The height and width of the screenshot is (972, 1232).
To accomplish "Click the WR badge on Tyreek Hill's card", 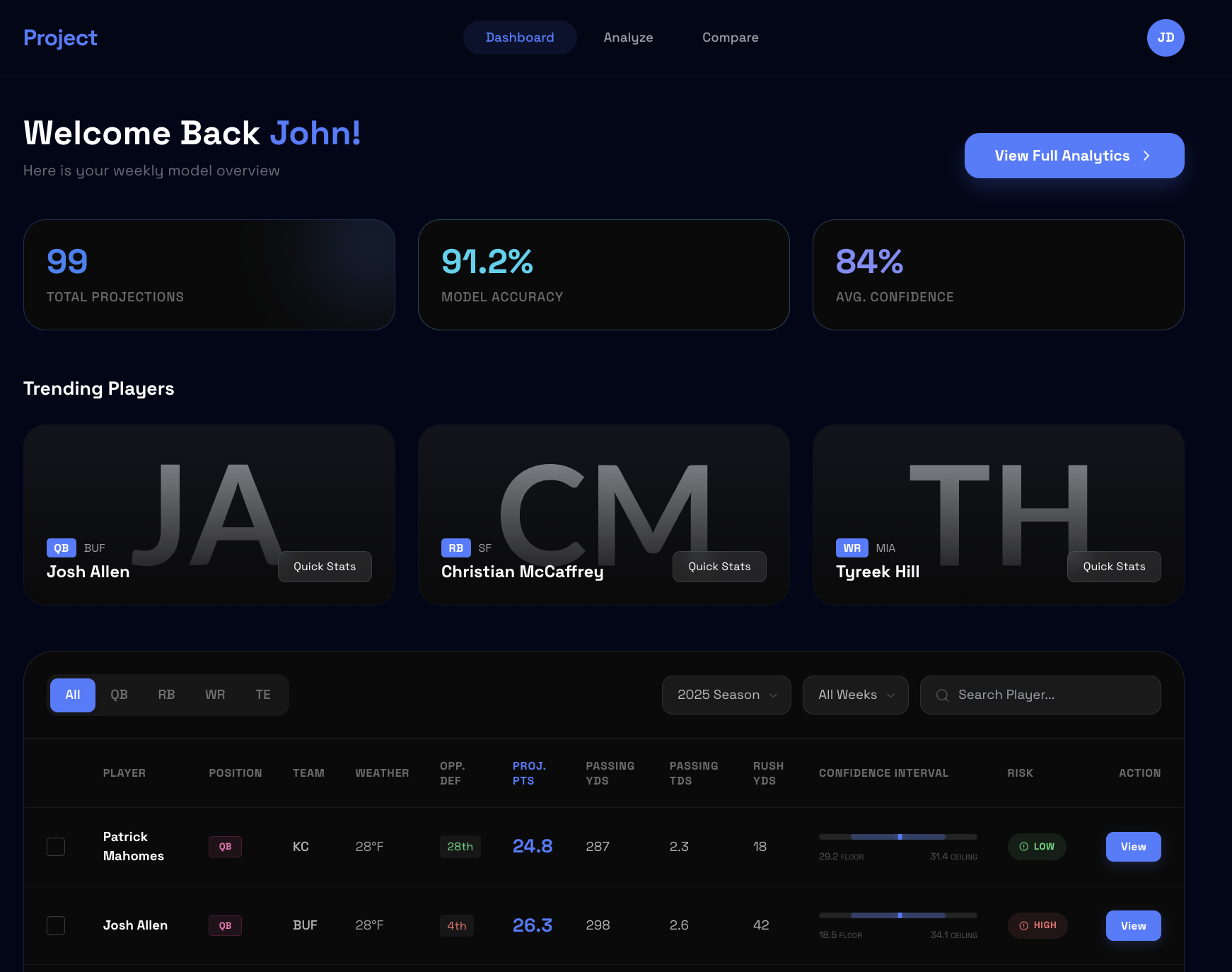I will pos(852,548).
